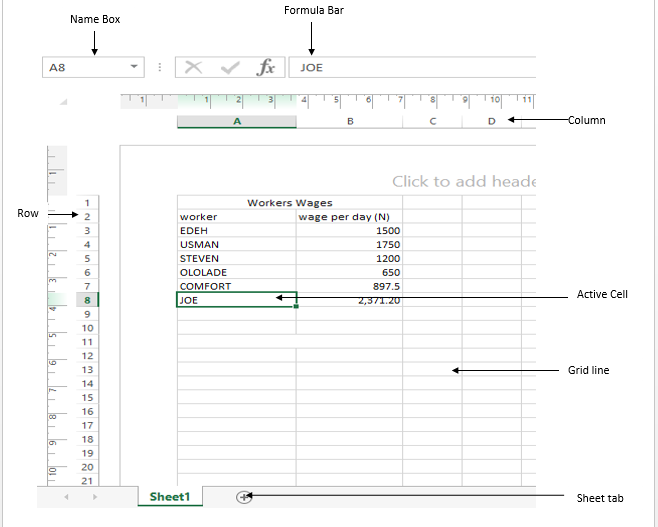The width and height of the screenshot is (658, 527).
Task: Select the 'Workers Wages' title cell
Action: click(290, 203)
